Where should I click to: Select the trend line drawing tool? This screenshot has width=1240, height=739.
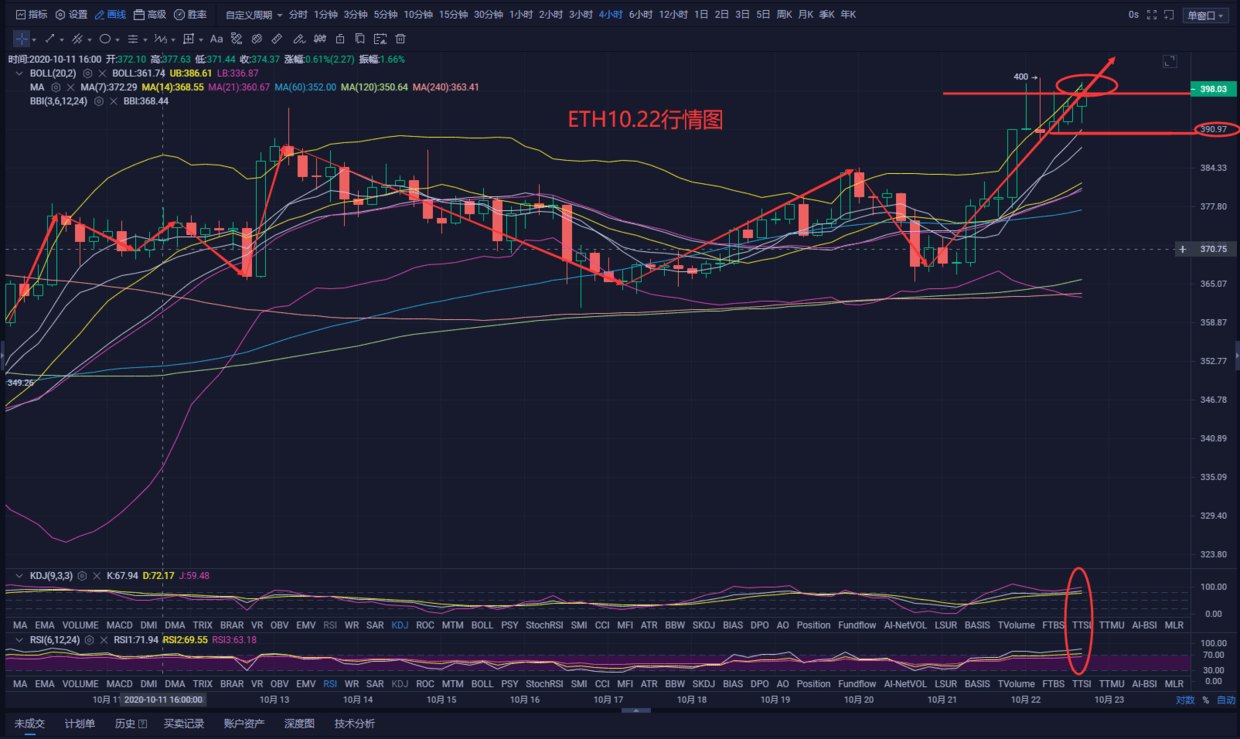coord(50,39)
